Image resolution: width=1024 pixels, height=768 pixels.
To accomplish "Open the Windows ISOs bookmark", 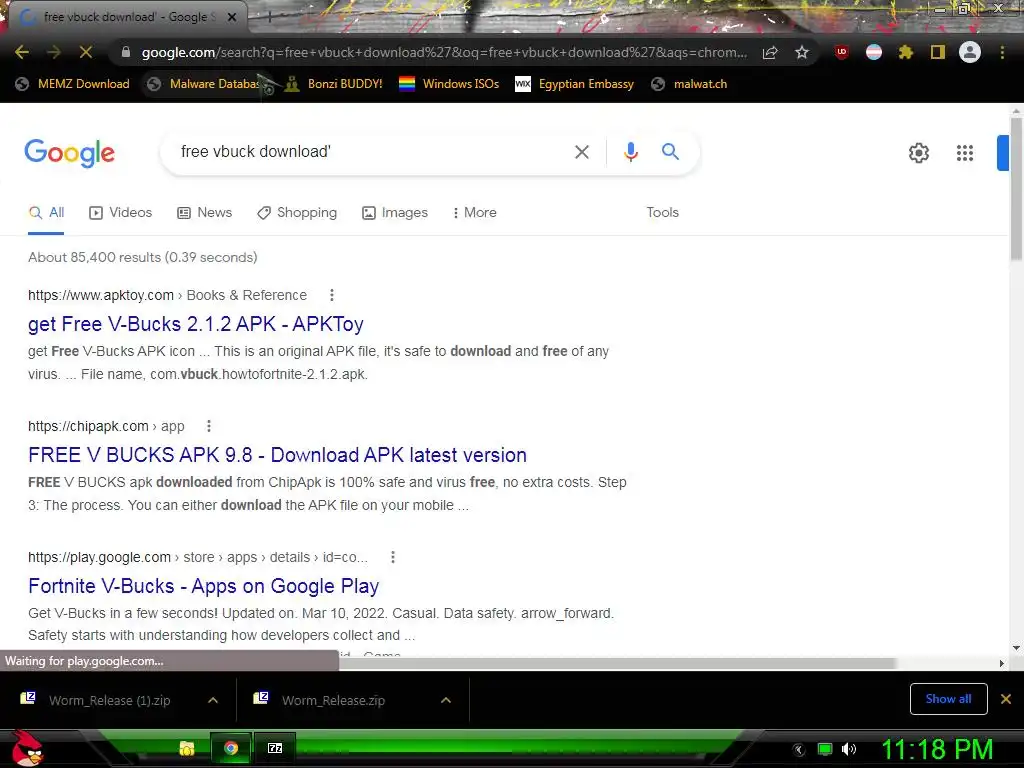I will click(449, 84).
